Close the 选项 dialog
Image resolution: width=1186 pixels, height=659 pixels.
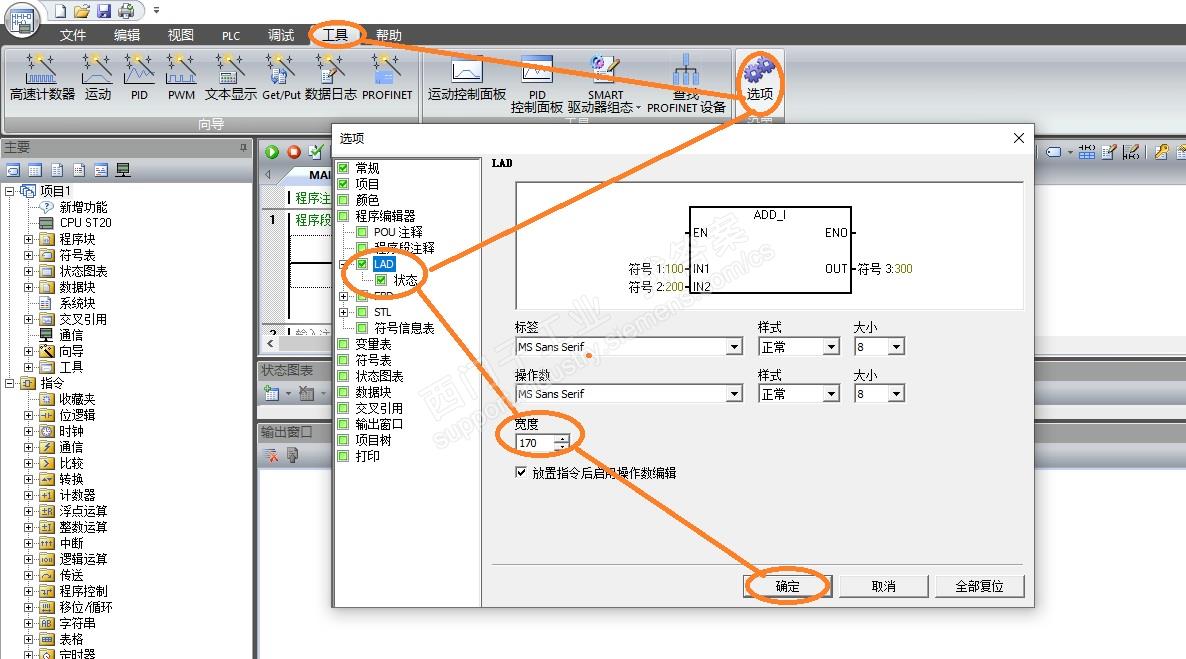(1019, 138)
